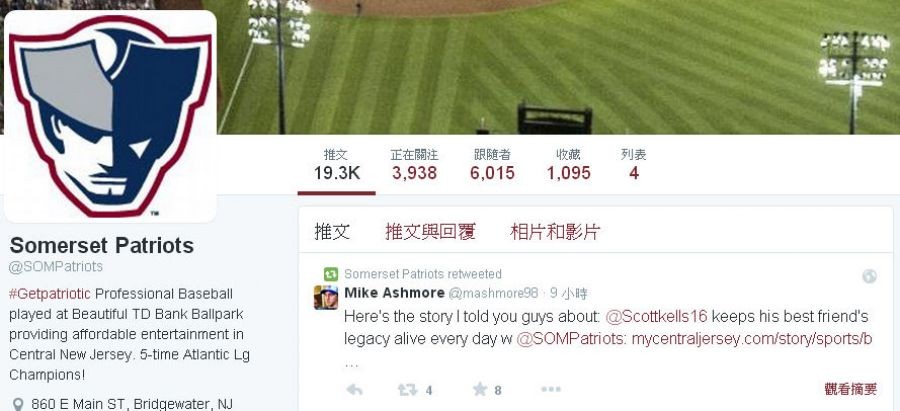
Task: Open the #Getpatriotic hashtag link
Action: click(x=50, y=294)
